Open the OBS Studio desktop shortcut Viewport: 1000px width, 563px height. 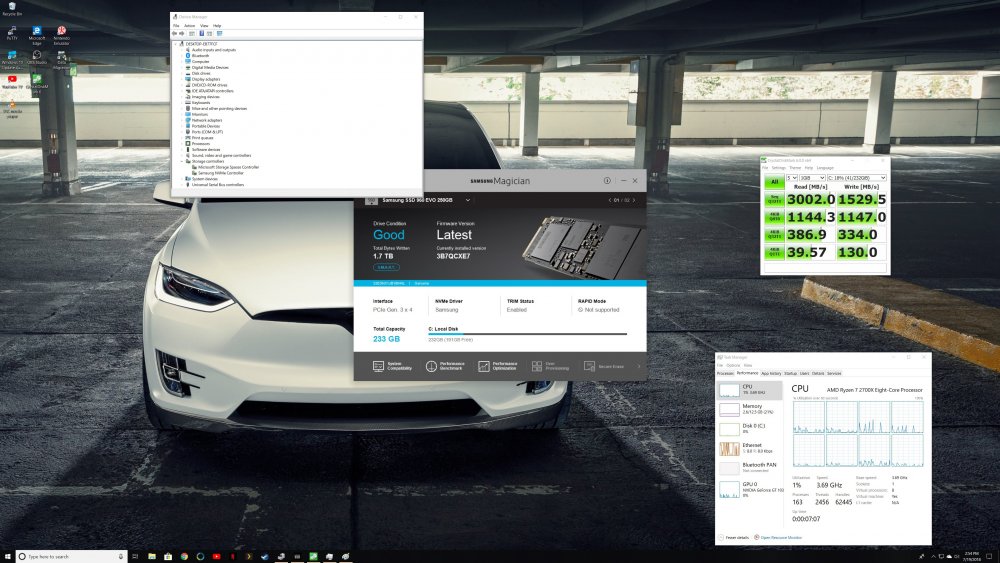(x=36, y=57)
